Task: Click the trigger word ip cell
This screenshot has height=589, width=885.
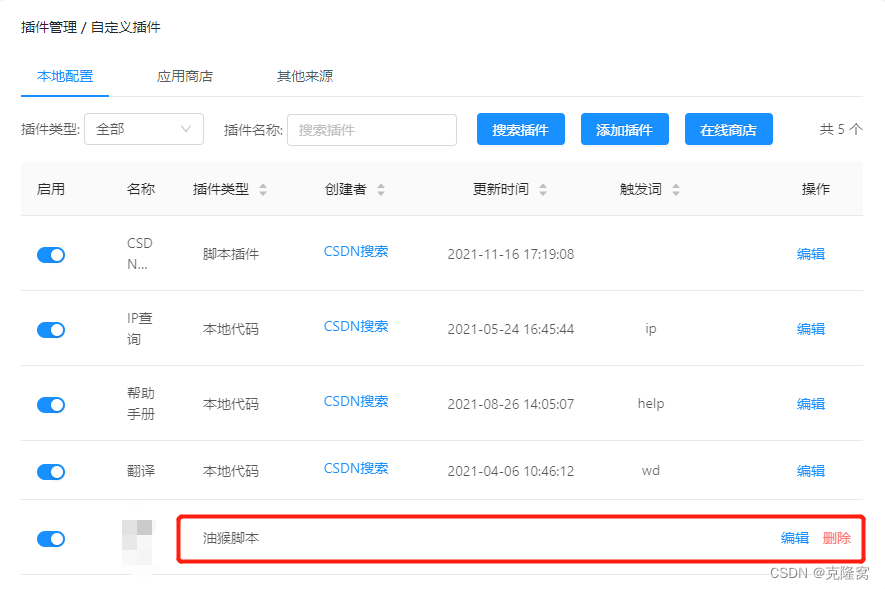Action: (651, 329)
